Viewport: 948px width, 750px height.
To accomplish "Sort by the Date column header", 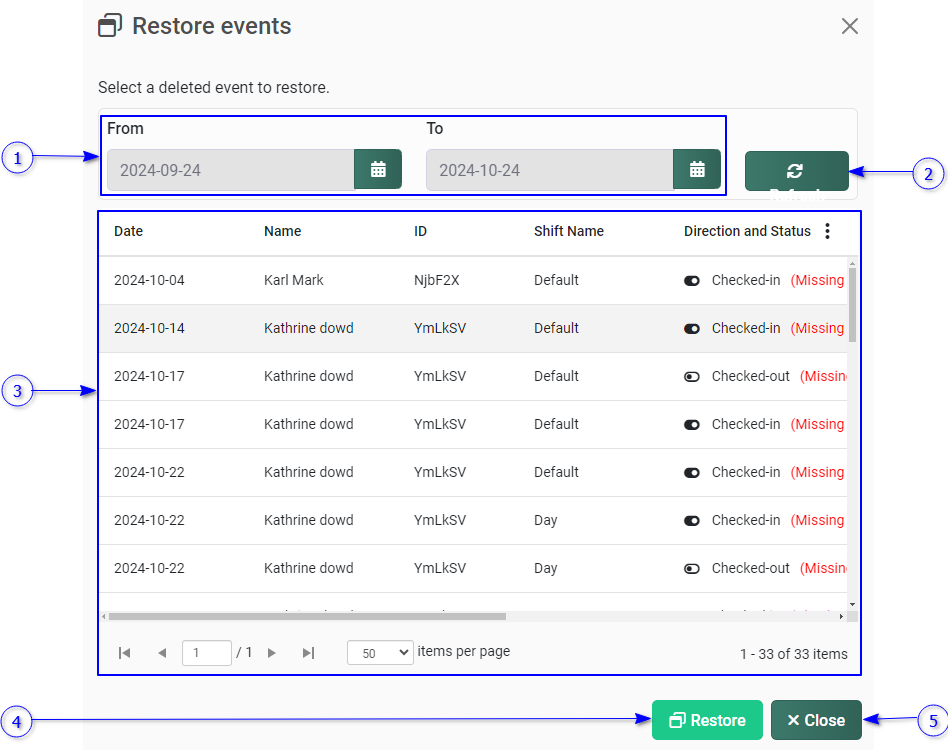I will tap(128, 231).
